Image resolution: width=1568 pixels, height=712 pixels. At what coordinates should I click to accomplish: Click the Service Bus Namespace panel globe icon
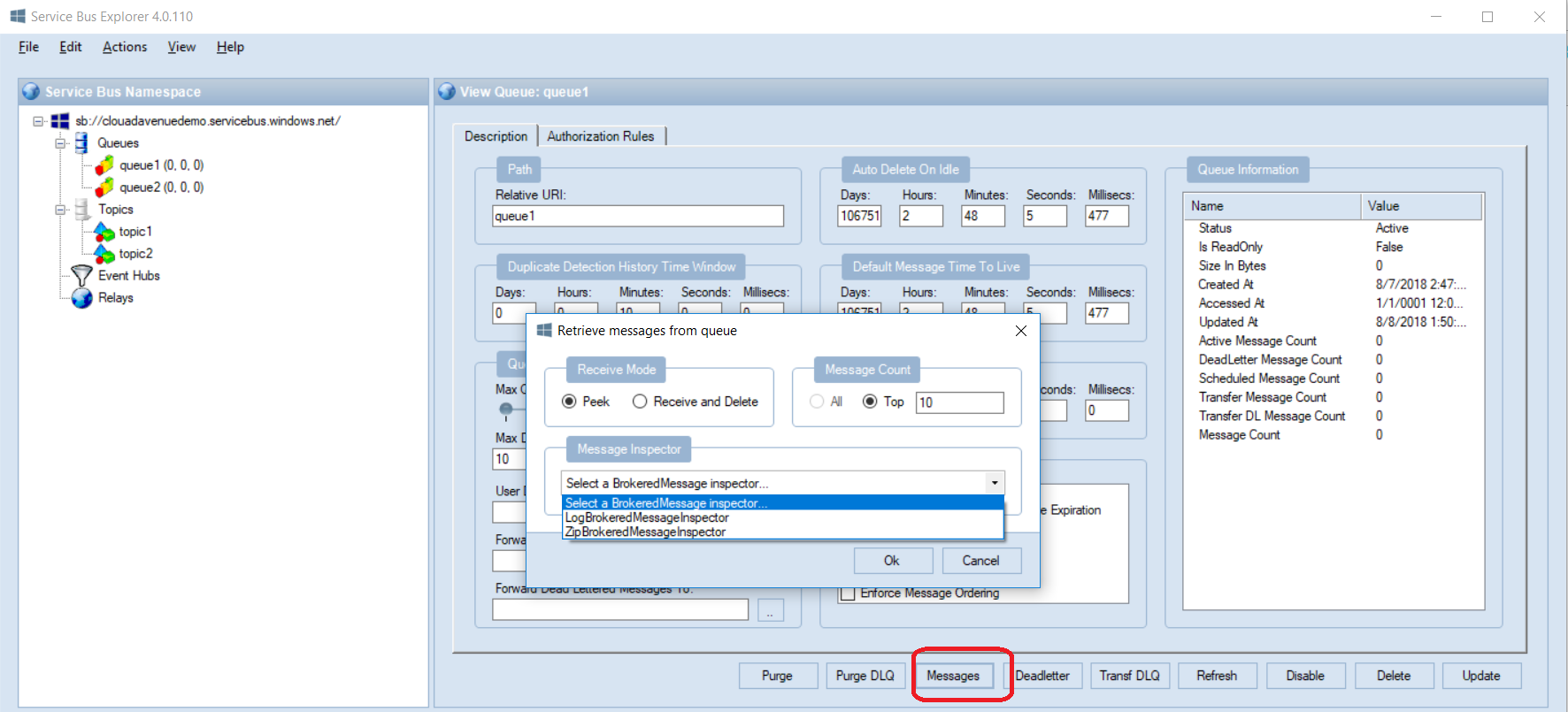[32, 91]
